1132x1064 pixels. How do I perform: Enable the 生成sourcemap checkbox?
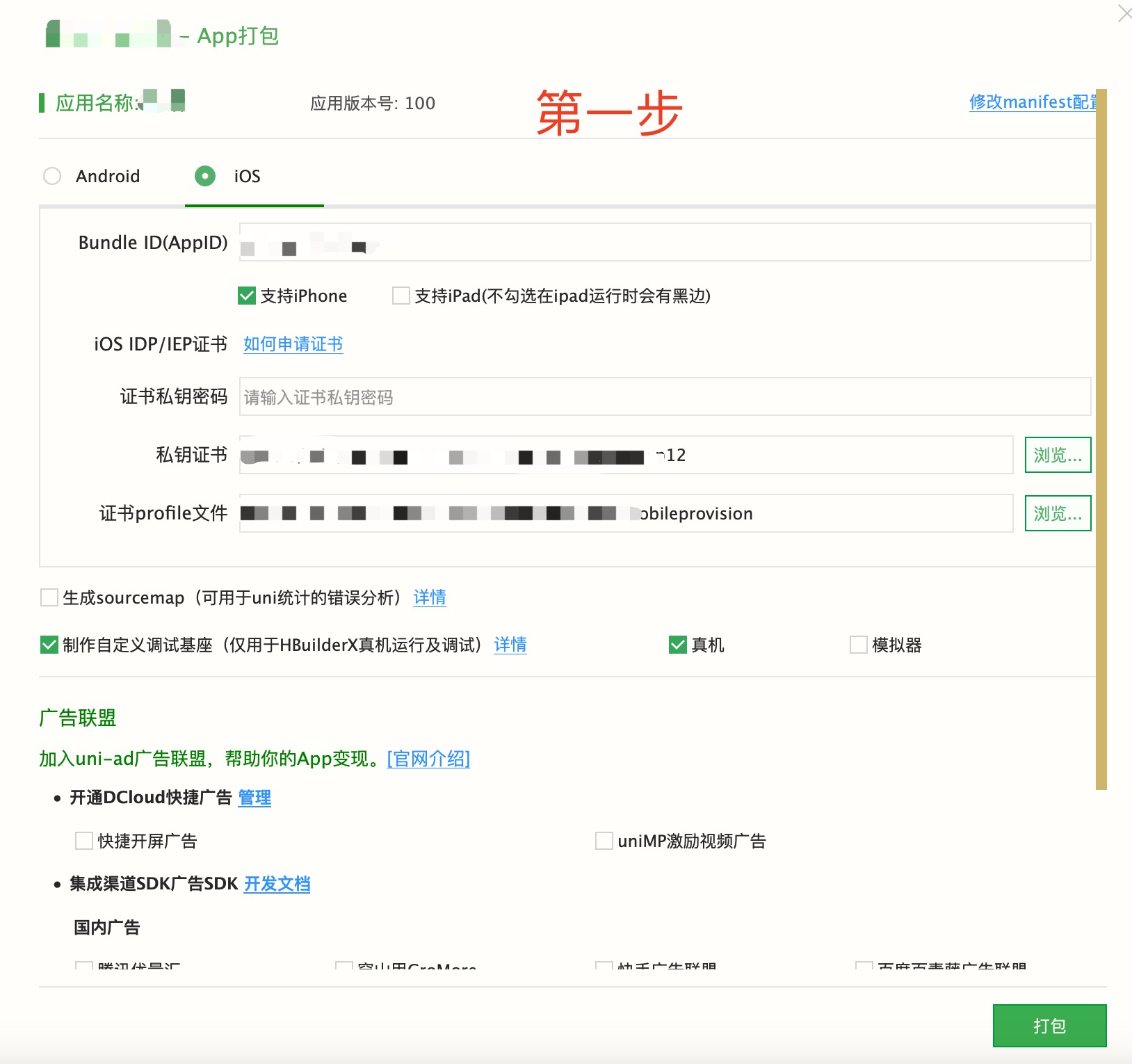pyautogui.click(x=49, y=597)
